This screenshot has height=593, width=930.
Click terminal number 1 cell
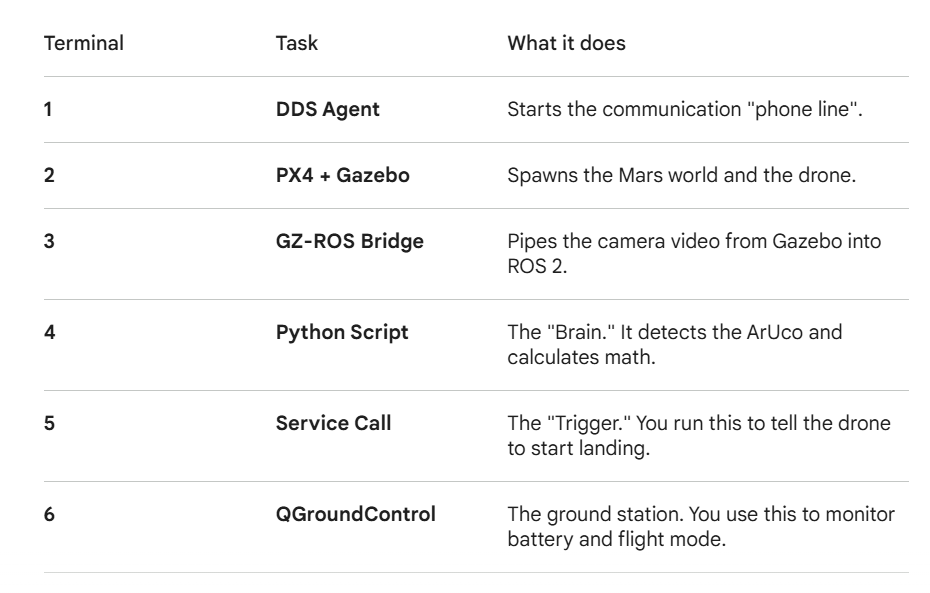(48, 110)
